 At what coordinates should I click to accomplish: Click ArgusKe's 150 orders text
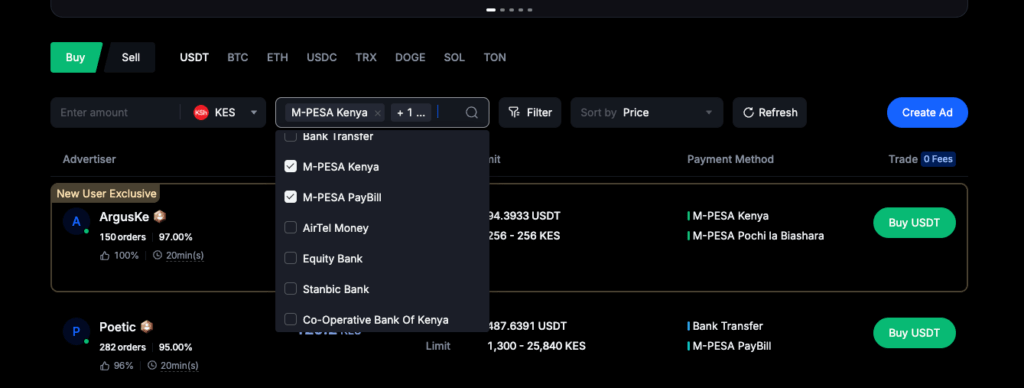[122, 237]
